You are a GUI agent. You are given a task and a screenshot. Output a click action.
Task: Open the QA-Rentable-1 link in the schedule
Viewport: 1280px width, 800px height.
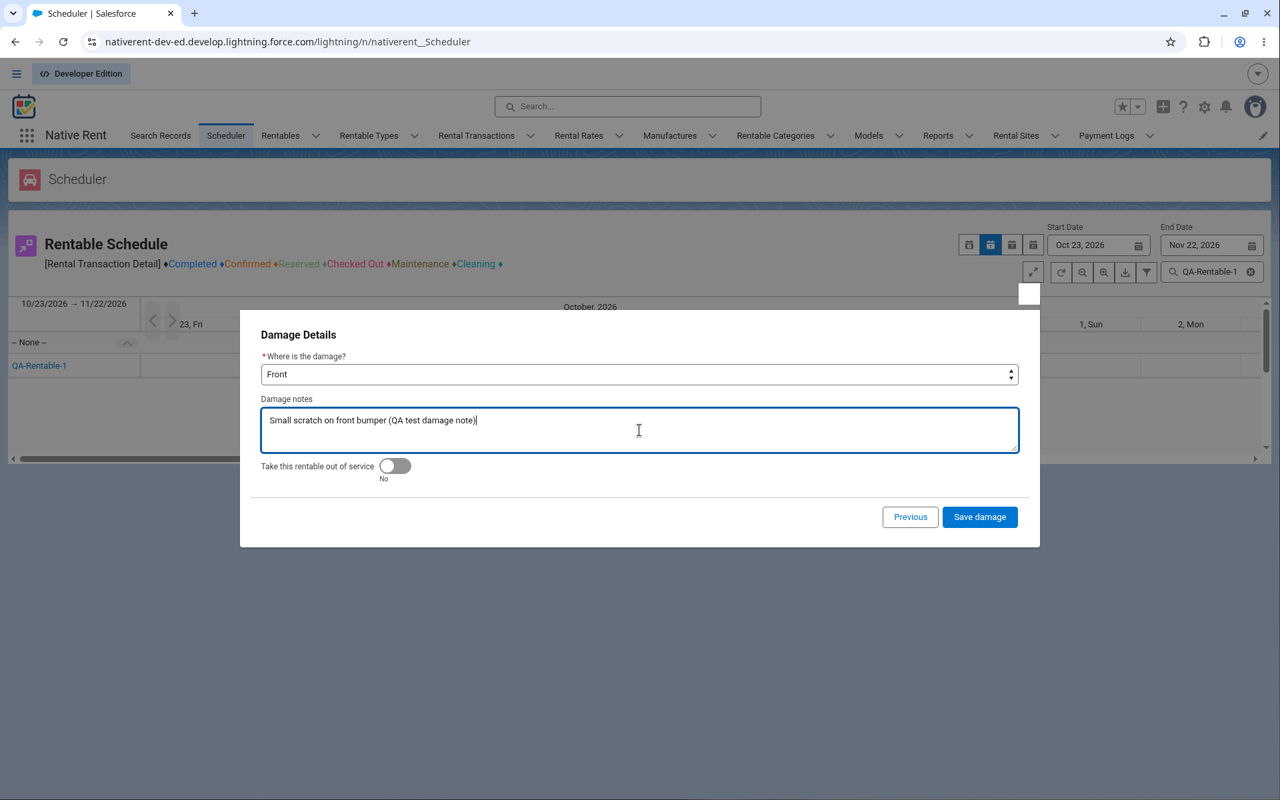click(x=39, y=366)
